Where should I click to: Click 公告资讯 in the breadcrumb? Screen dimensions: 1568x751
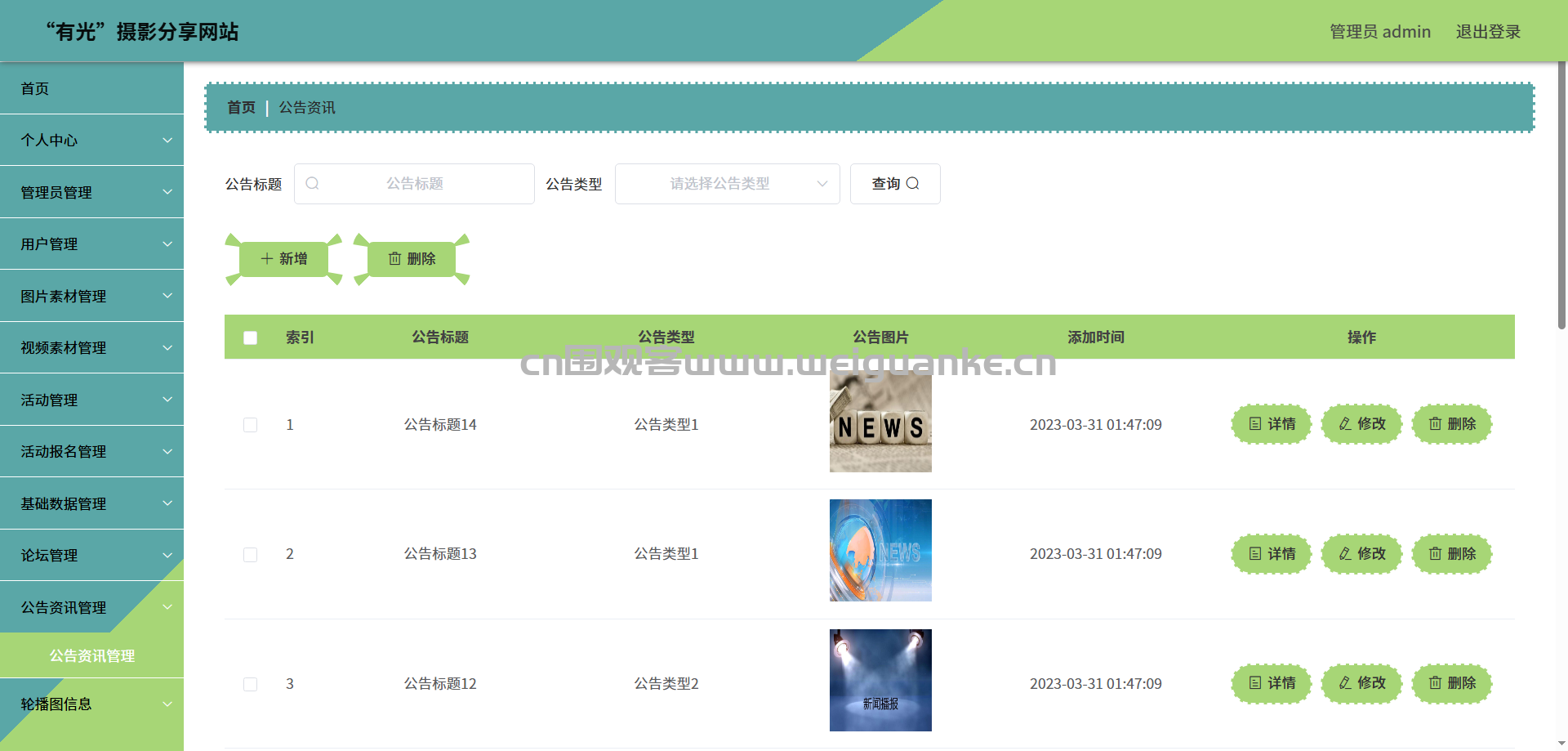coord(307,108)
